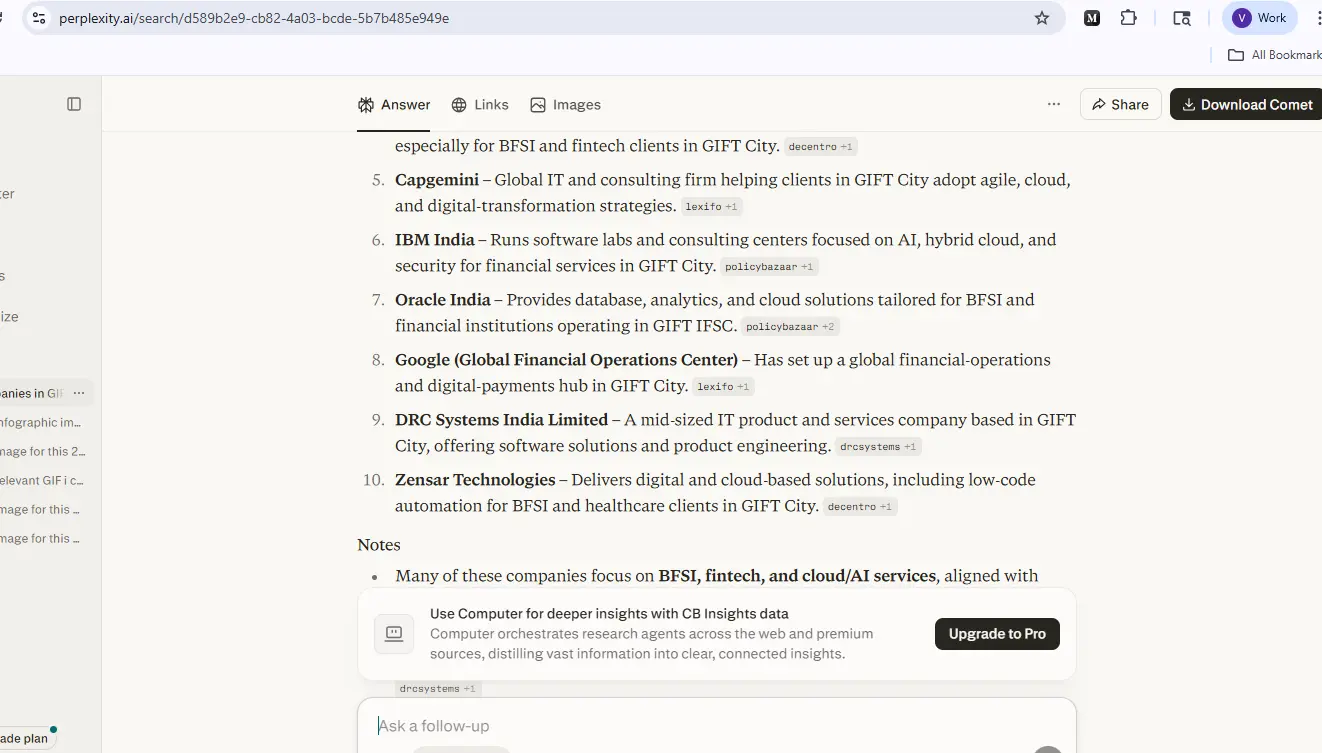The width and height of the screenshot is (1322, 753).
Task: Open the policybazaar citation on IBM India item
Action: click(769, 267)
